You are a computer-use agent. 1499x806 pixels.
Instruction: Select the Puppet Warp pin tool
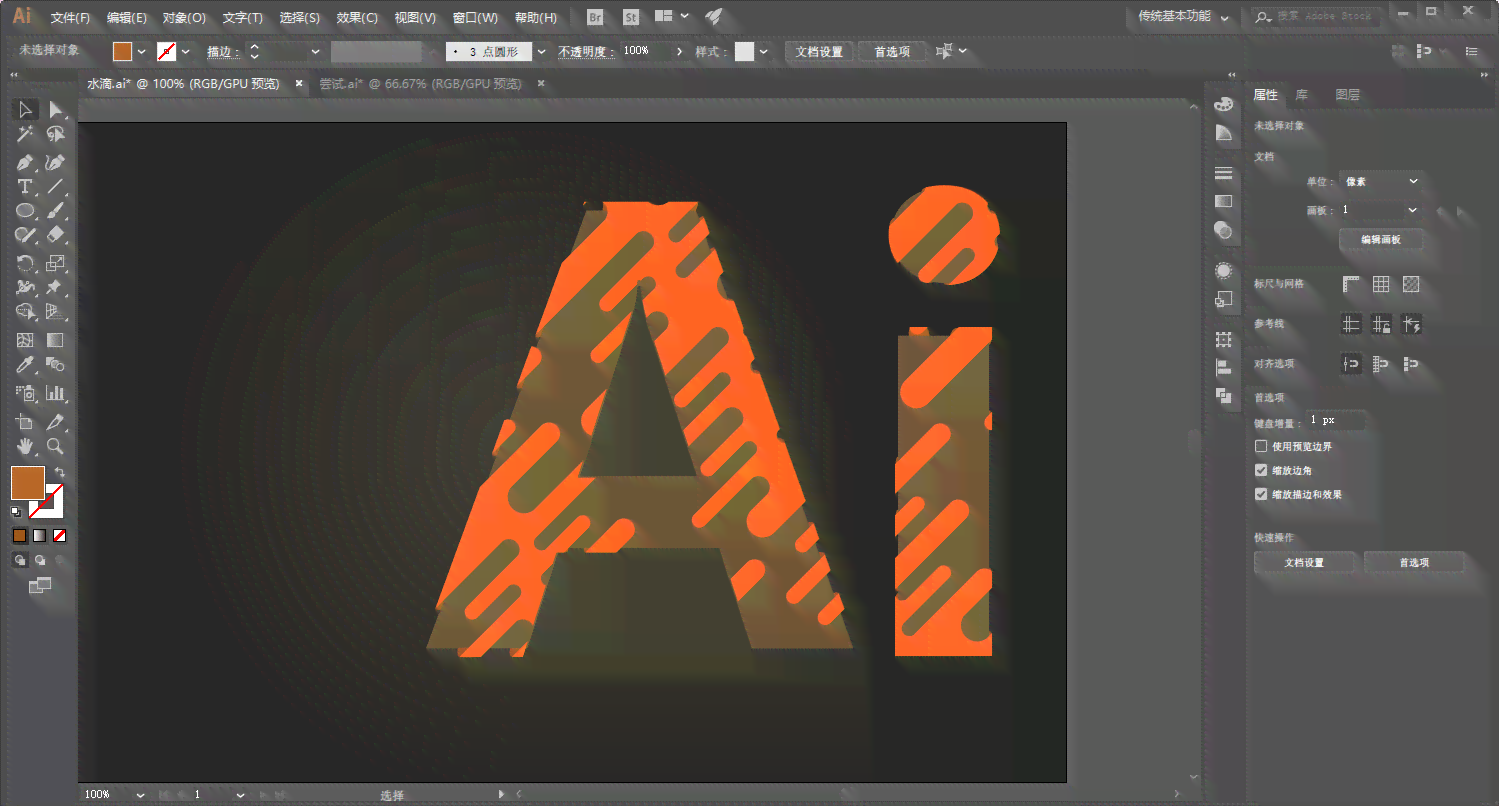pos(56,288)
